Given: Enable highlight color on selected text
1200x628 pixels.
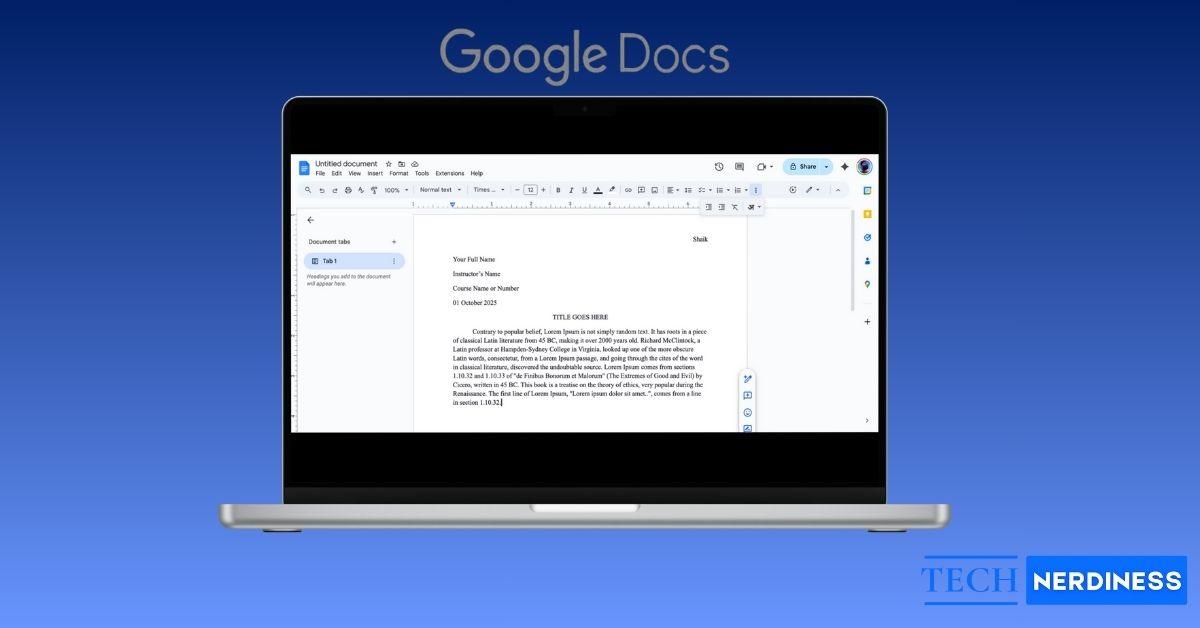Looking at the screenshot, I should [612, 190].
